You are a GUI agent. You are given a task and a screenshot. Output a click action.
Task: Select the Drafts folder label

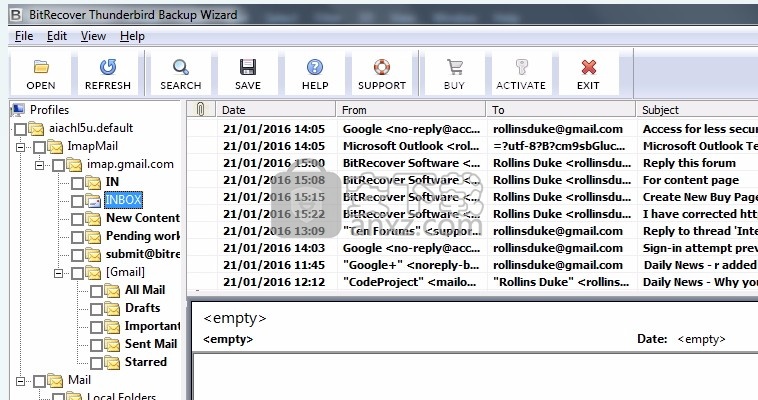coord(143,308)
